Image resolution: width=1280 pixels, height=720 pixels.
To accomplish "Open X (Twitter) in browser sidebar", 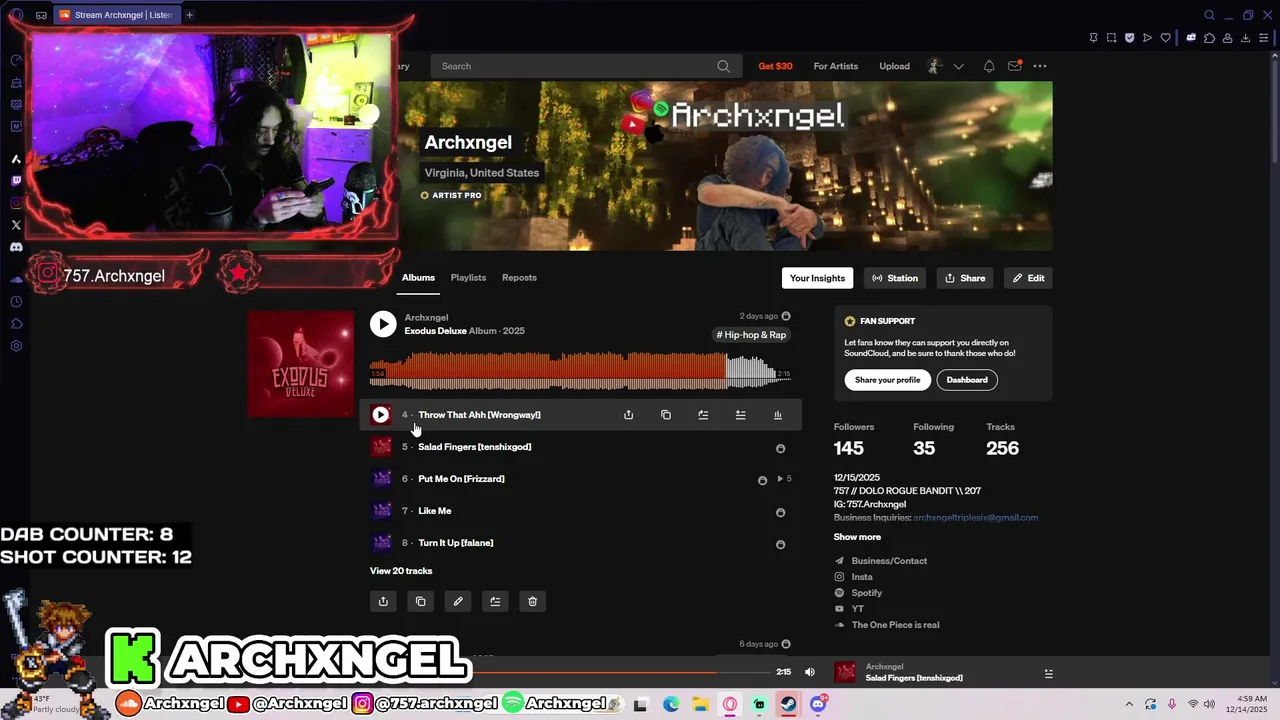I will (16, 225).
